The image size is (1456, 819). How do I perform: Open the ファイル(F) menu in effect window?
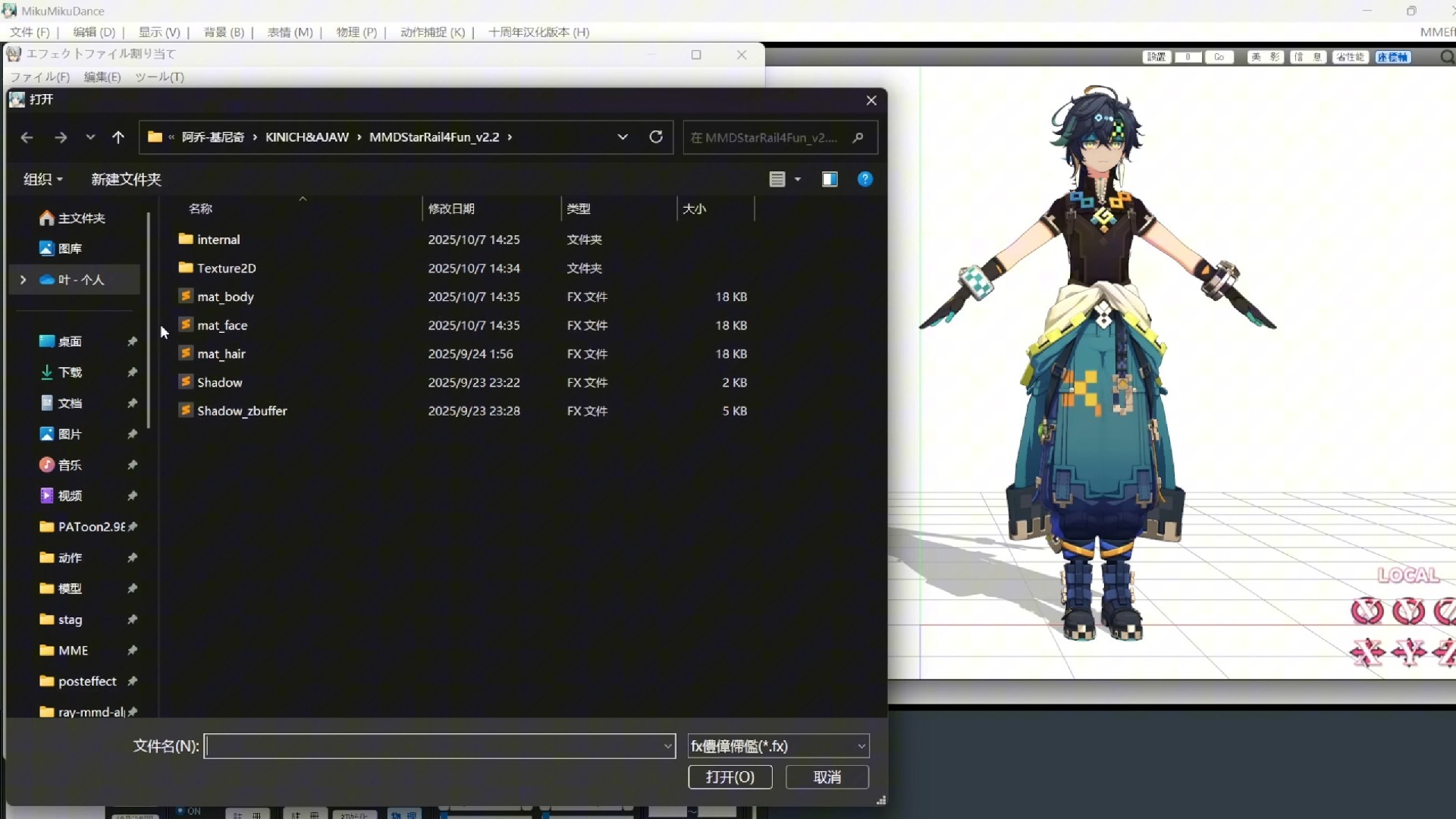pyautogui.click(x=39, y=77)
